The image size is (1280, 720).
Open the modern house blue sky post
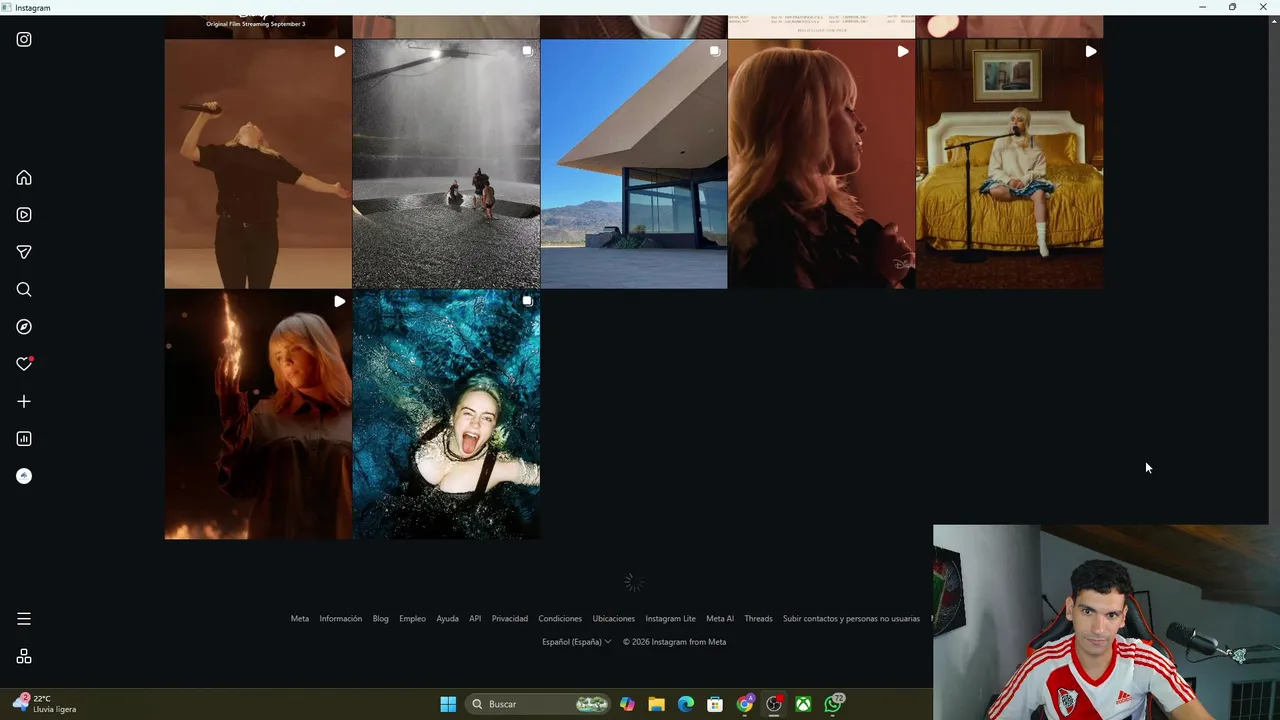[x=634, y=164]
